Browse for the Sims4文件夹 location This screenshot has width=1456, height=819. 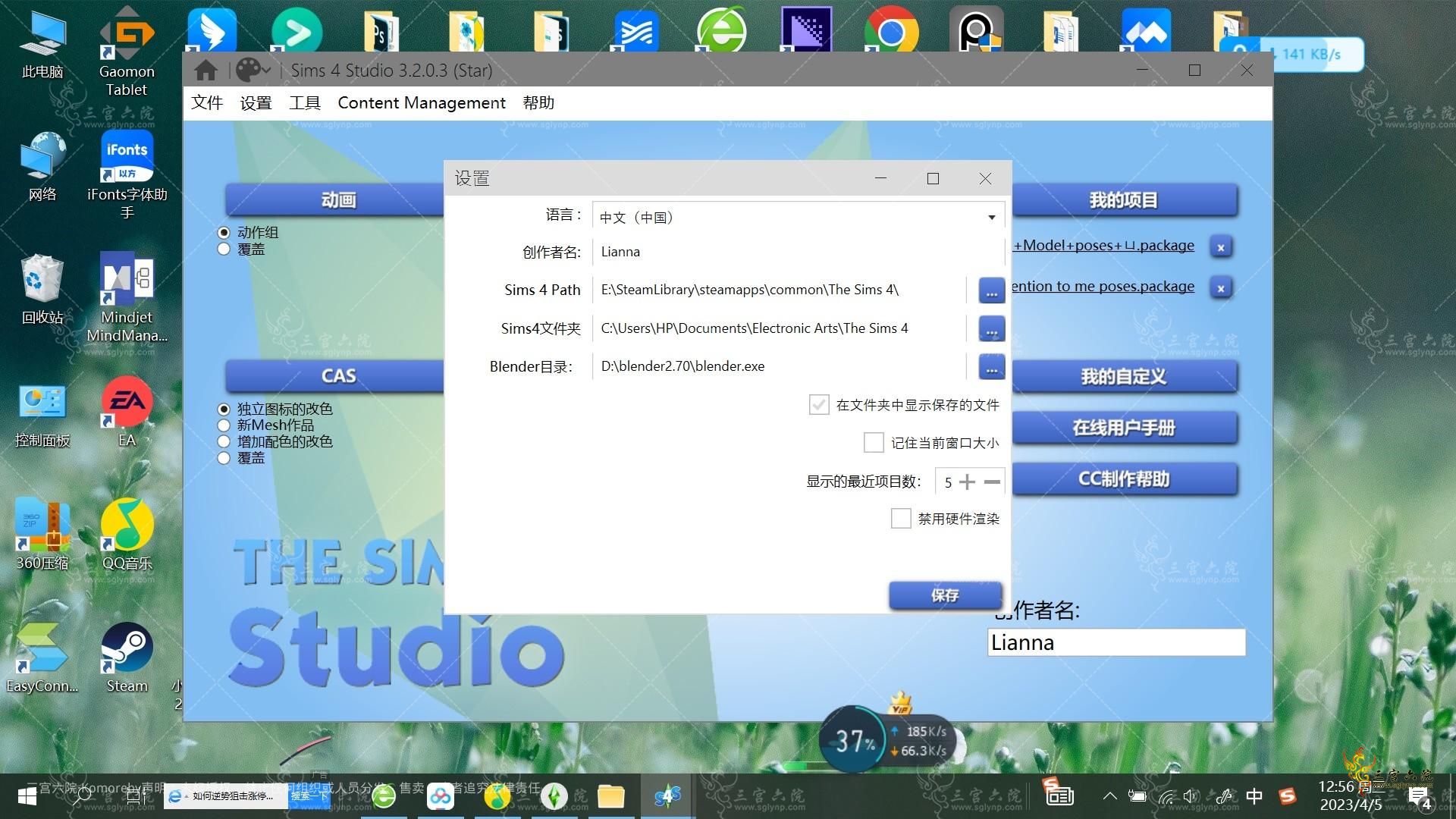[991, 329]
